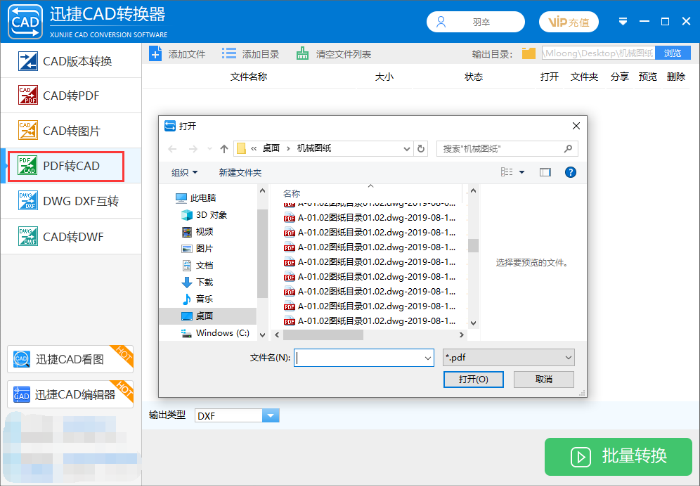Image resolution: width=700 pixels, height=486 pixels.
Task: Click the change view layout icon
Action: 507,172
